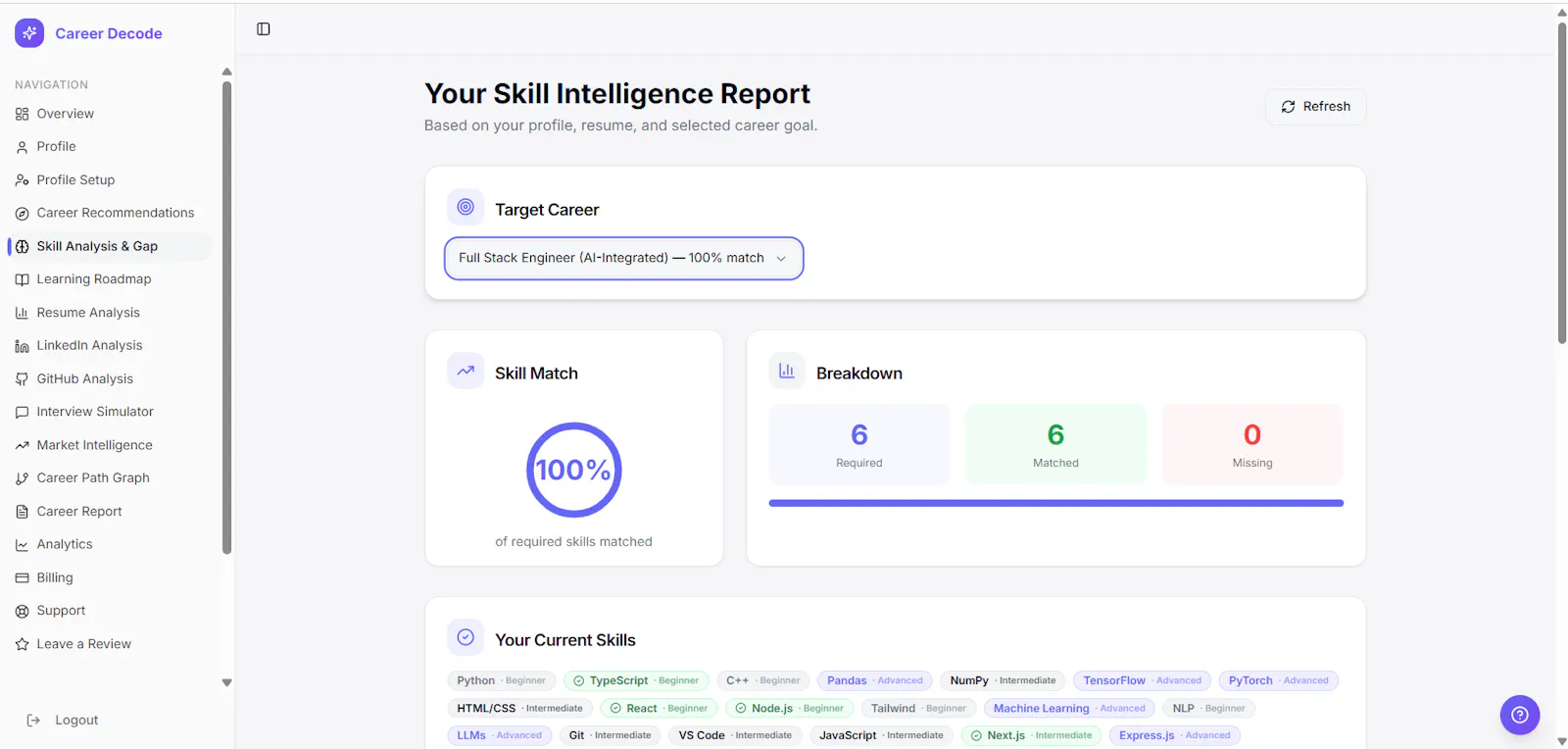Click the Learning Roadmap book icon

point(22,279)
